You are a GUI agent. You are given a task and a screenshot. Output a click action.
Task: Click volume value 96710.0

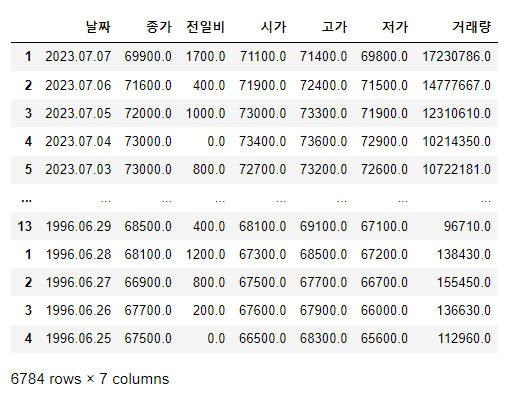pyautogui.click(x=467, y=226)
